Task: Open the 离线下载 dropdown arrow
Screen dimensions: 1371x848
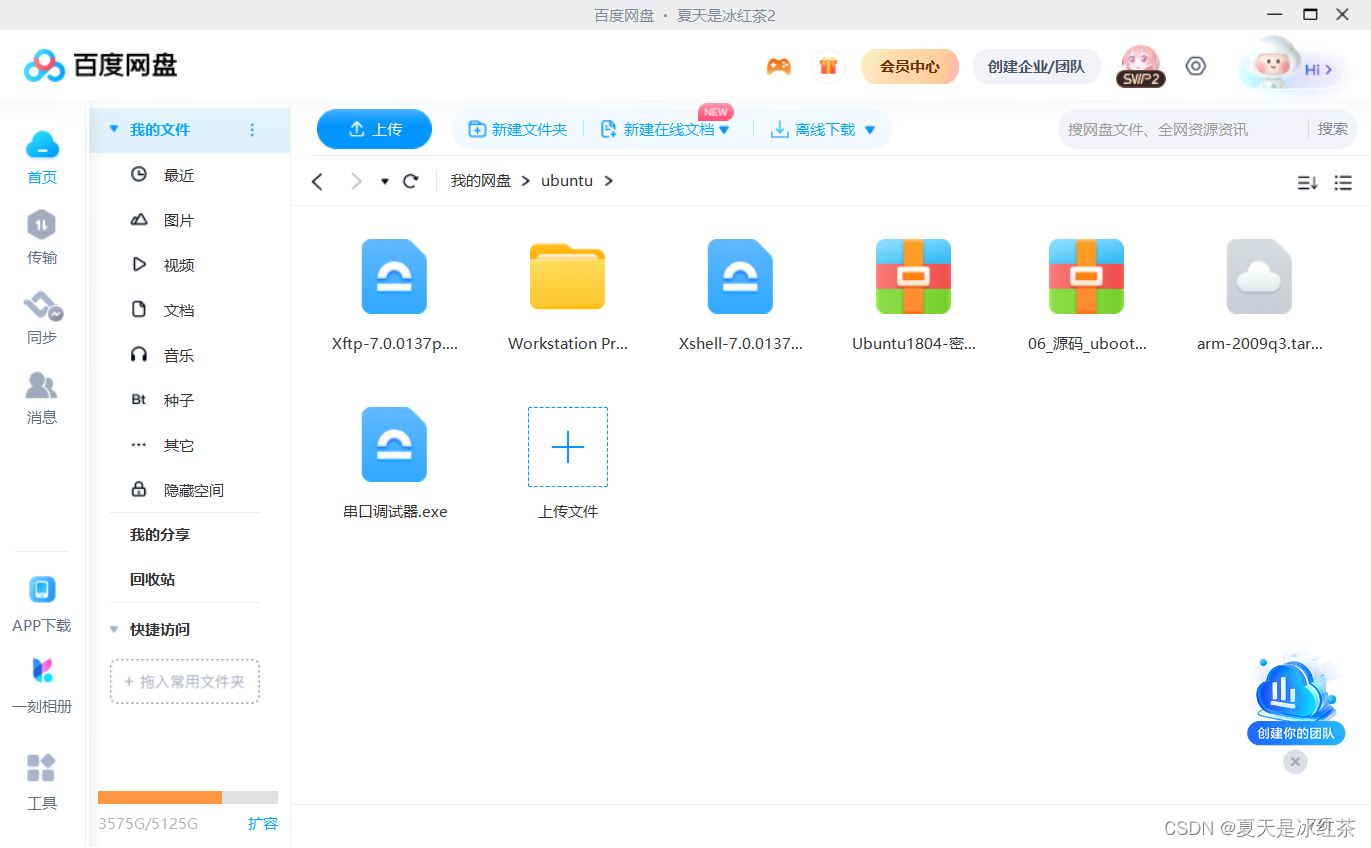Action: point(869,130)
